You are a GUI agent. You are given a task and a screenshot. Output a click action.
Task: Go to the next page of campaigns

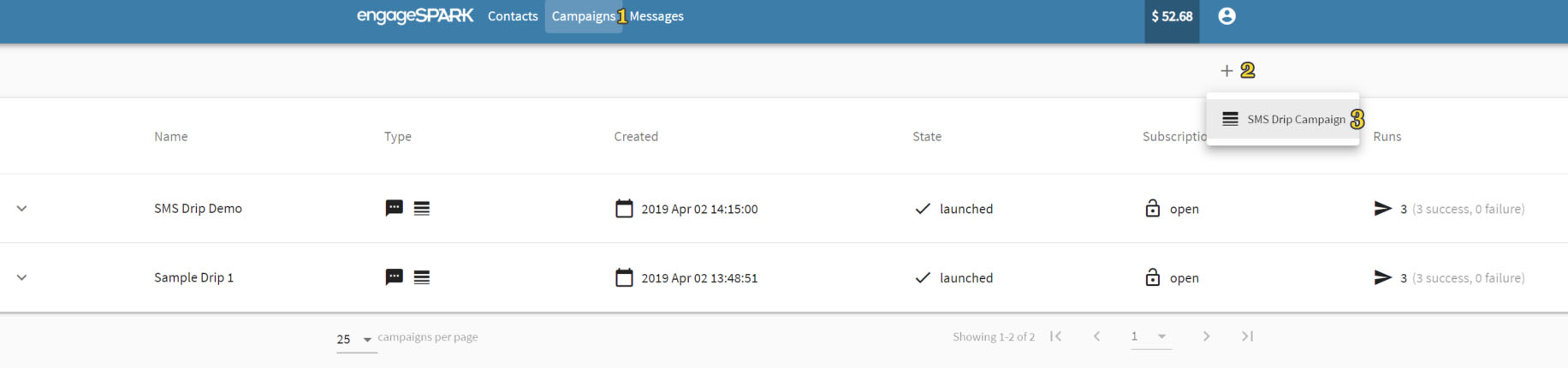pyautogui.click(x=1206, y=336)
